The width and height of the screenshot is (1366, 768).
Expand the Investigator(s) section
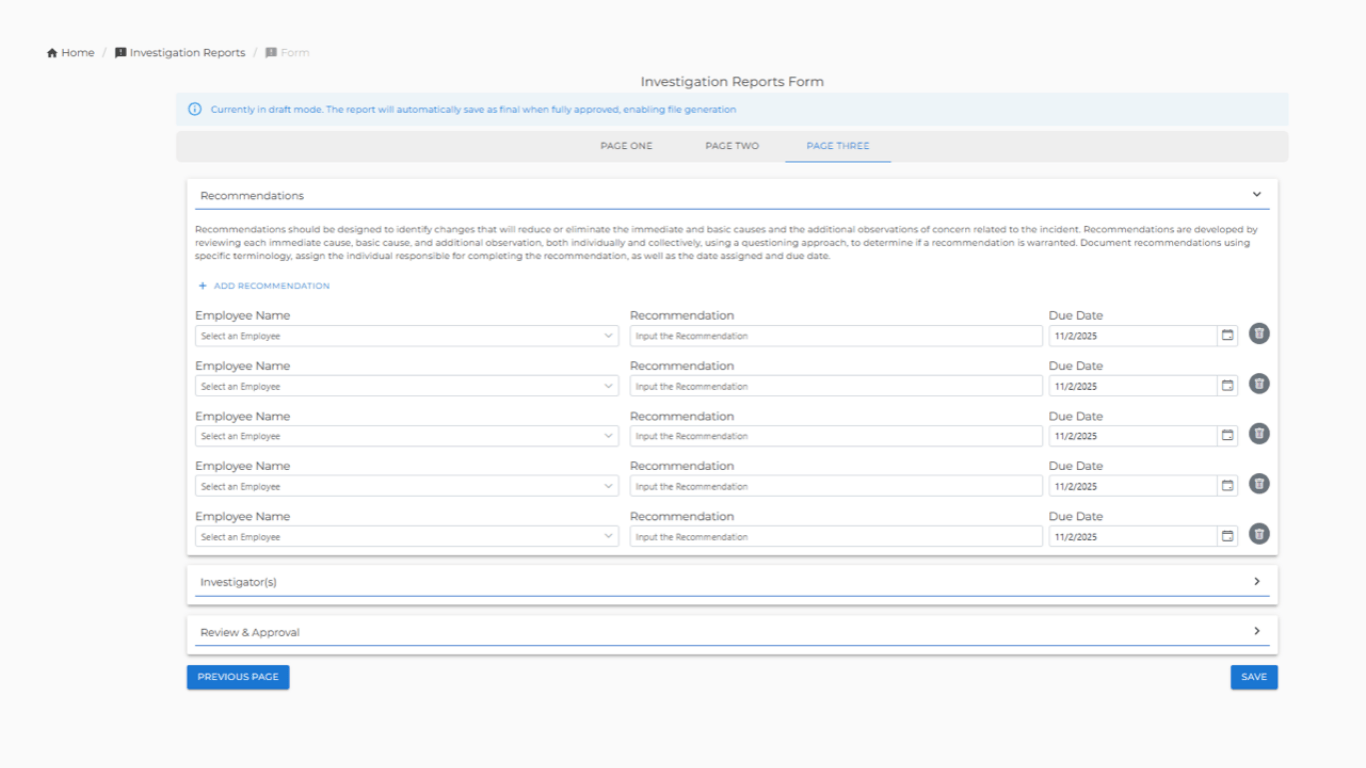1257,581
